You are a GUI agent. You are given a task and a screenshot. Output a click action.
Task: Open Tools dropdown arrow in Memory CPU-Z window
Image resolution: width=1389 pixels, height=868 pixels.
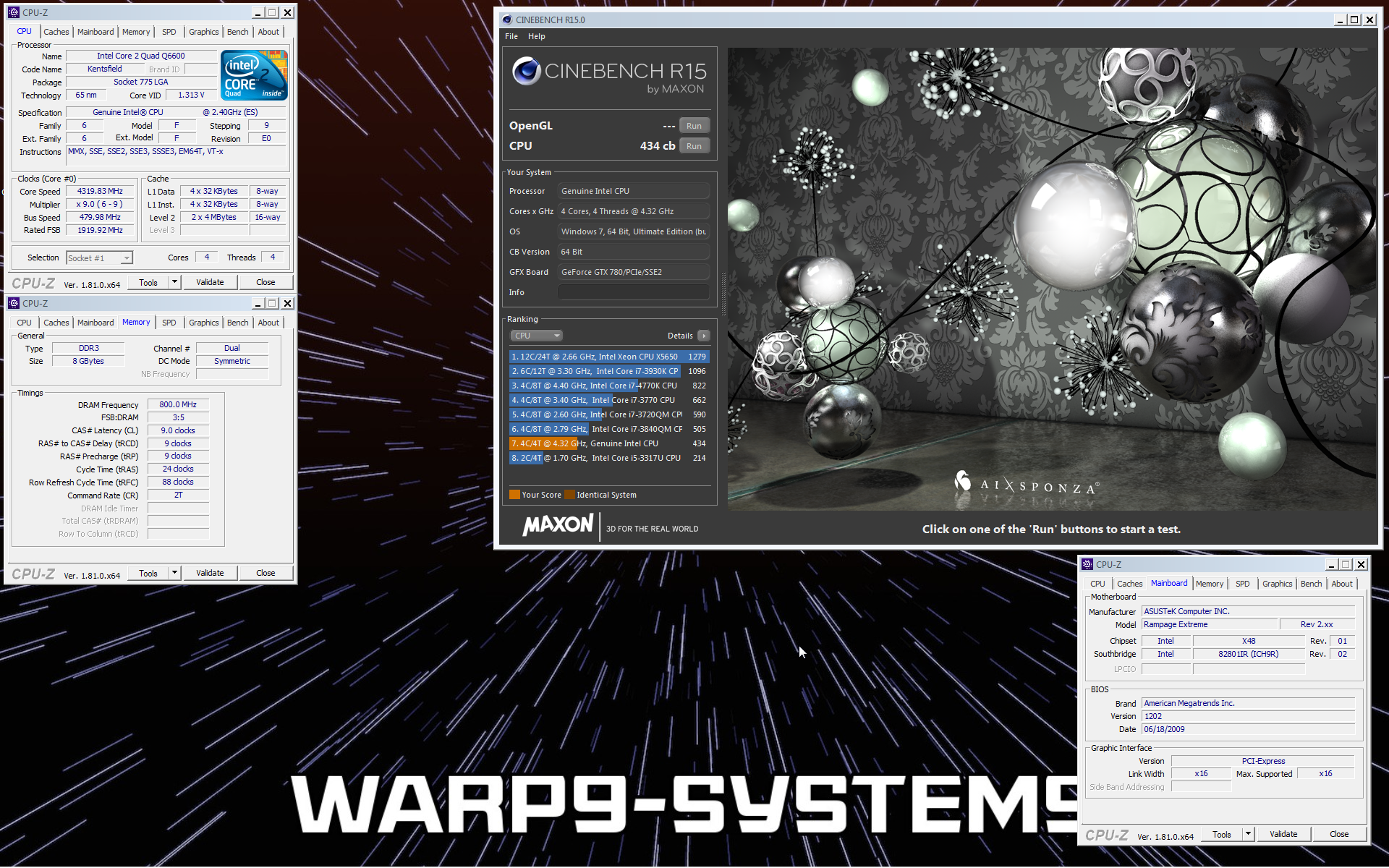point(174,574)
